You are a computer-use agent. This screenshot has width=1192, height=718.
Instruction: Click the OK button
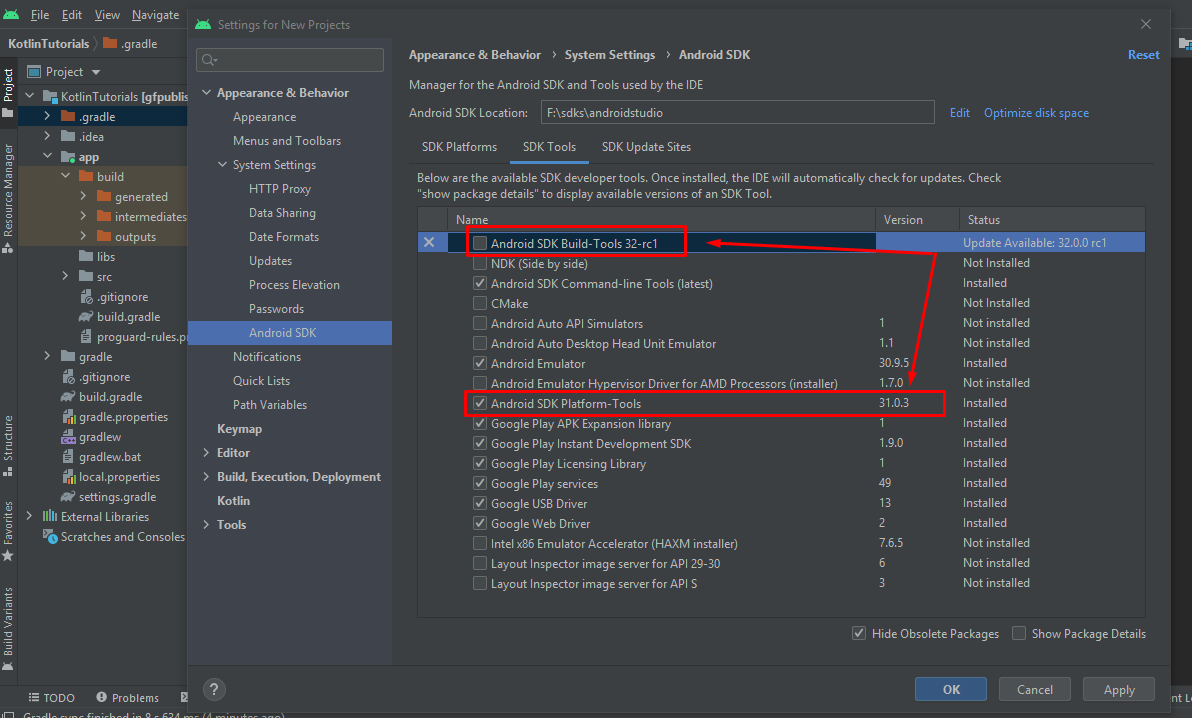click(951, 689)
